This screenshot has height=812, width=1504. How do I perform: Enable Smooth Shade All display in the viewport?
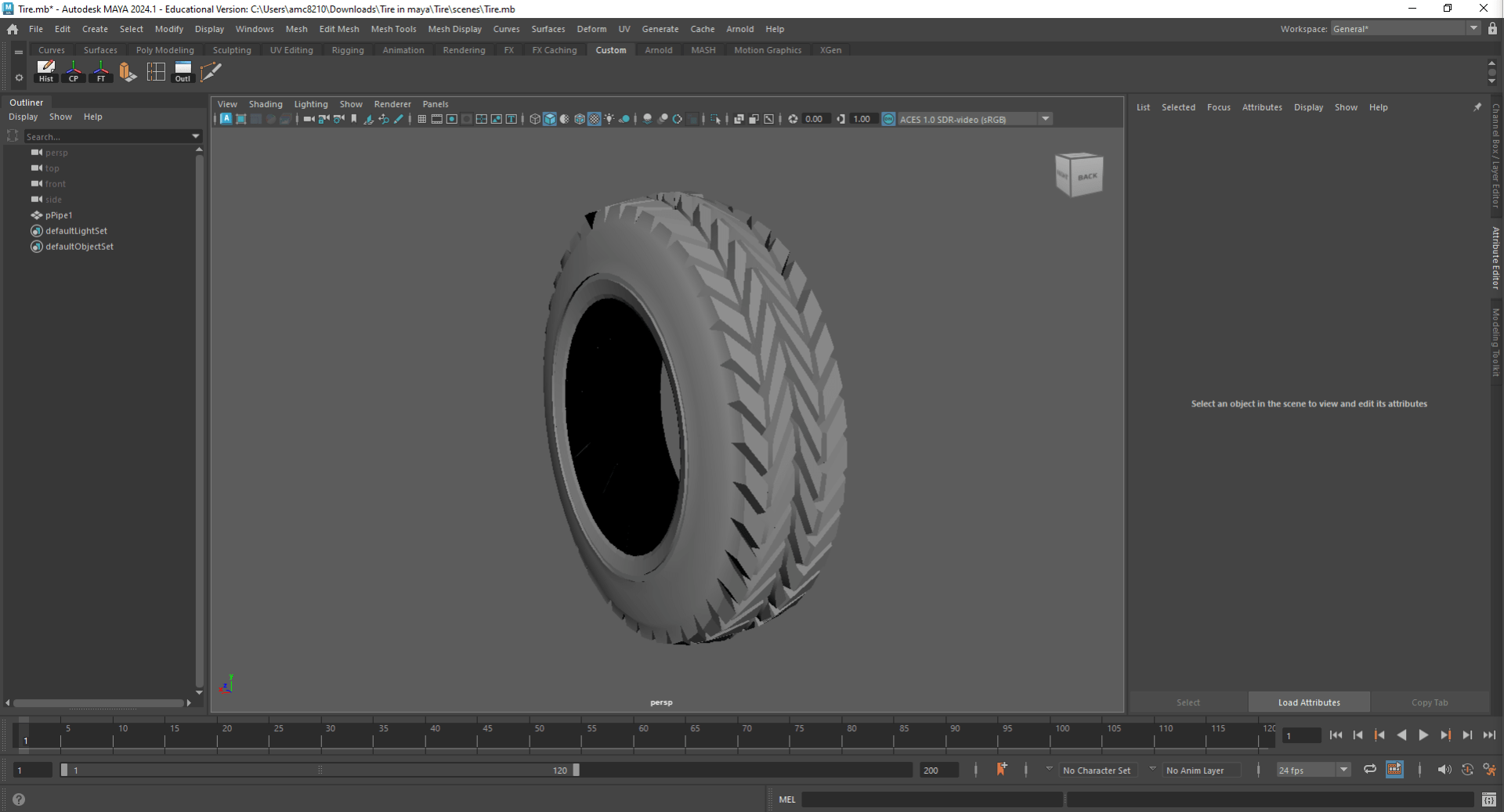551,119
